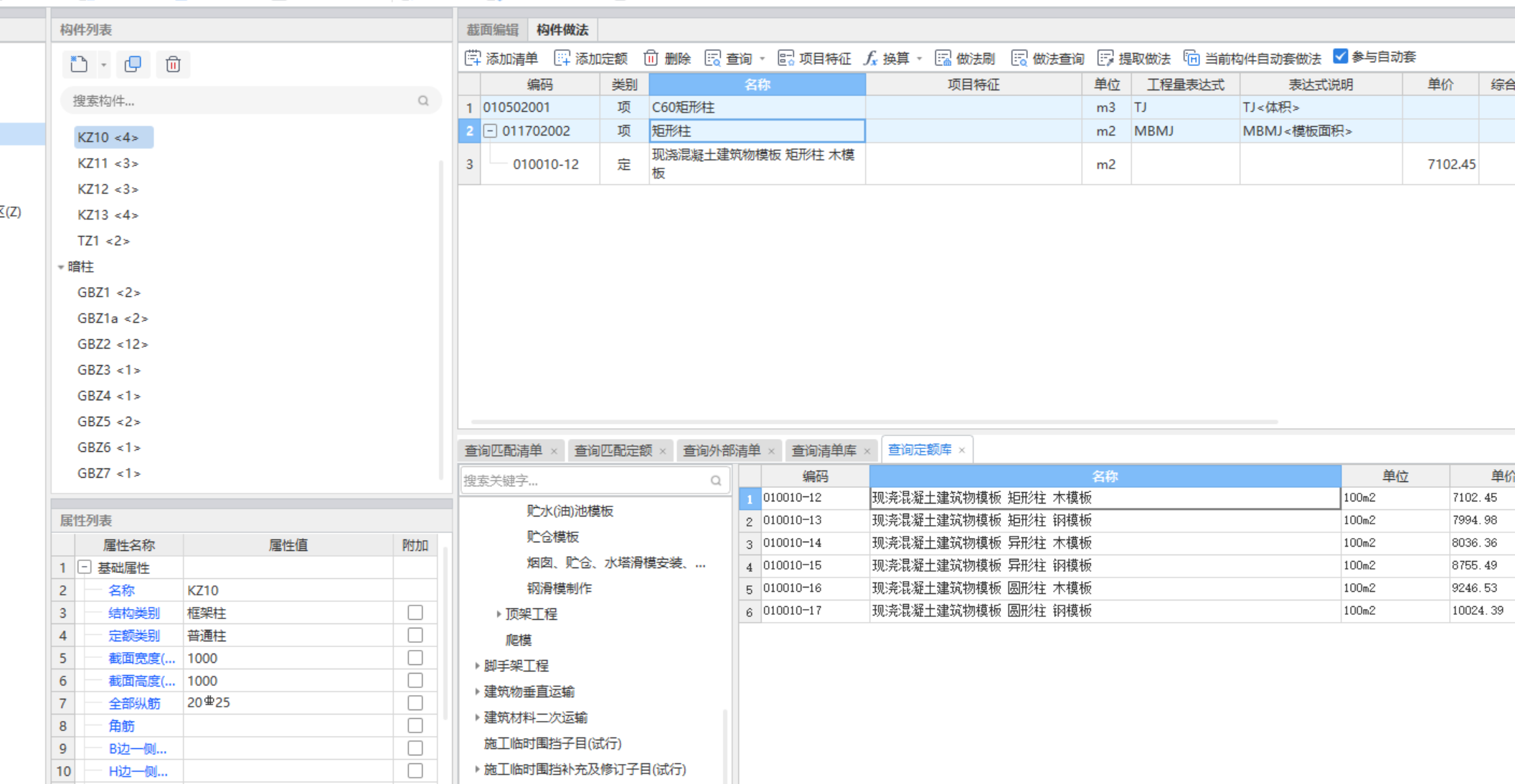
Task: Collapse 基础属性 in property list
Action: click(85, 567)
